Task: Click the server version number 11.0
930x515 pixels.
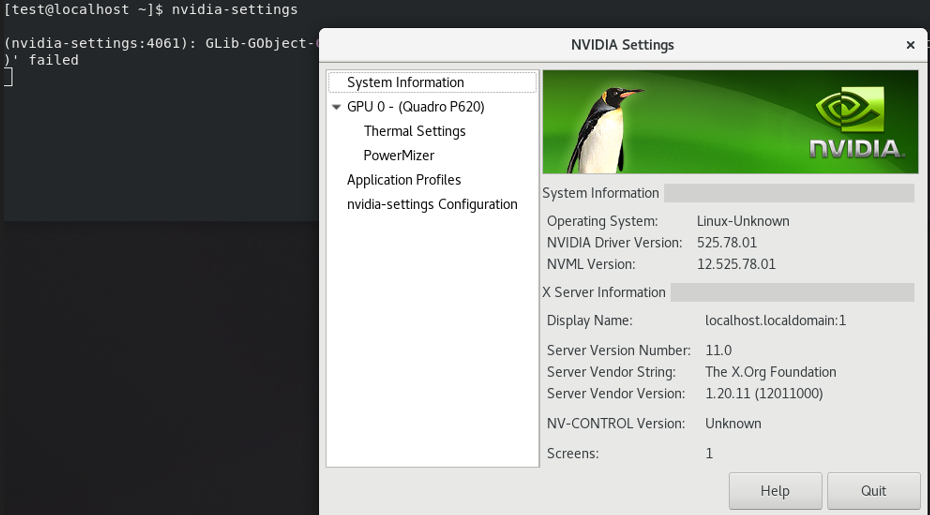Action: click(718, 350)
